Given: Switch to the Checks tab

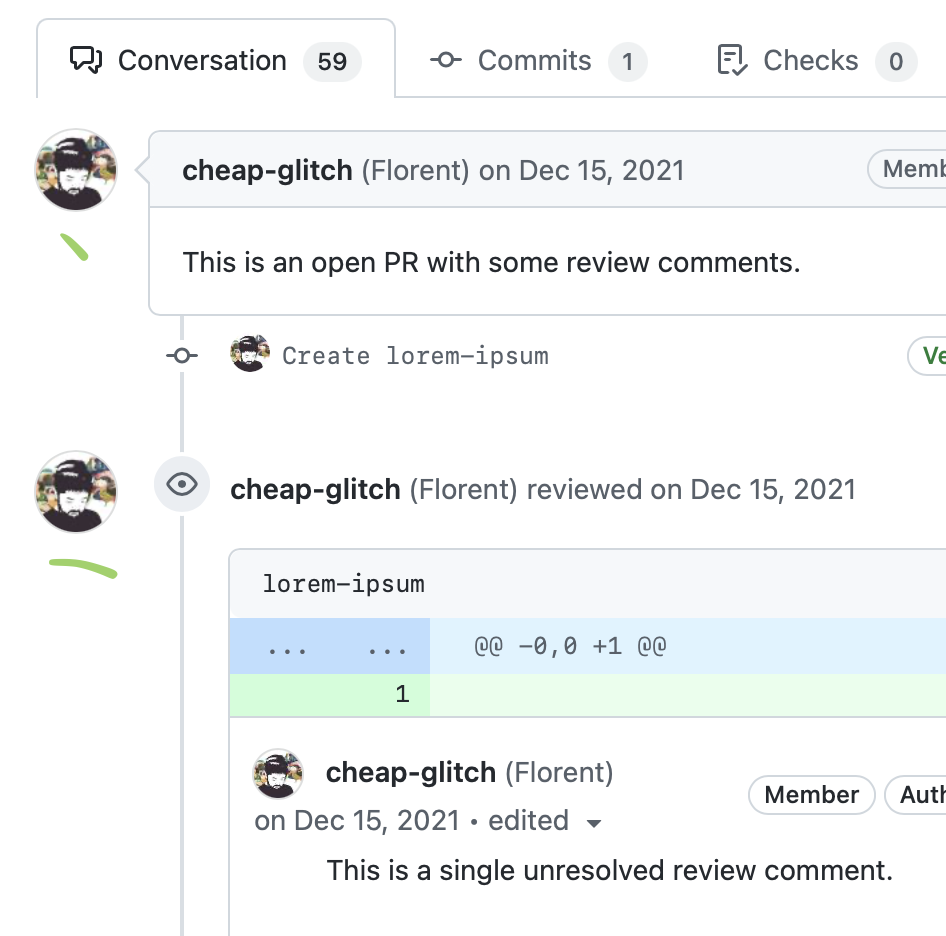Looking at the screenshot, I should pos(810,60).
